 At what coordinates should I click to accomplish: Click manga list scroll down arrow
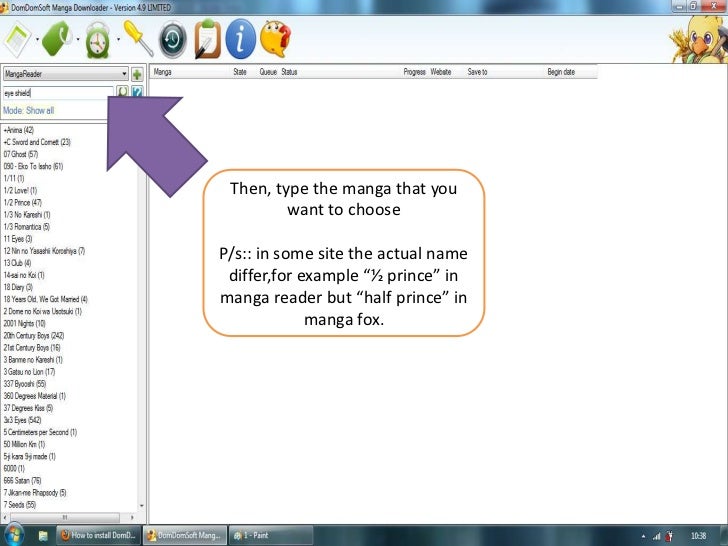click(x=142, y=506)
